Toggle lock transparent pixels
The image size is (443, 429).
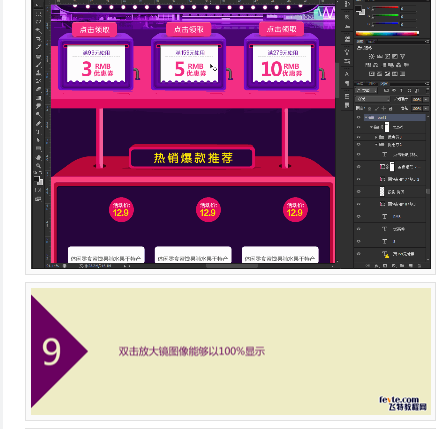click(369, 109)
